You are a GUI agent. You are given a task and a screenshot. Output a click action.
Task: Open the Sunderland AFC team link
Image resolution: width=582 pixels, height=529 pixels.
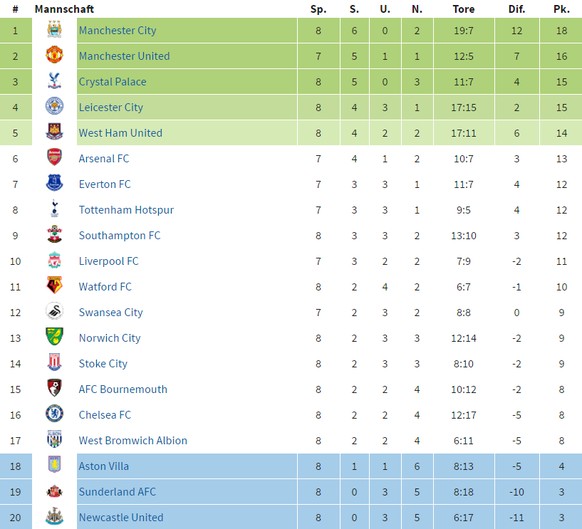(117, 492)
